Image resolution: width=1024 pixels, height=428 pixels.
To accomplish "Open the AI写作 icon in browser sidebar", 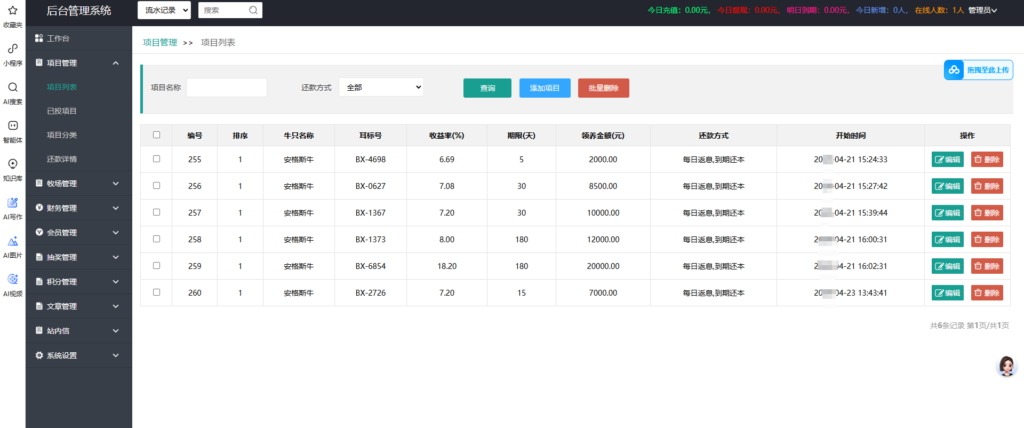I will [x=12, y=202].
